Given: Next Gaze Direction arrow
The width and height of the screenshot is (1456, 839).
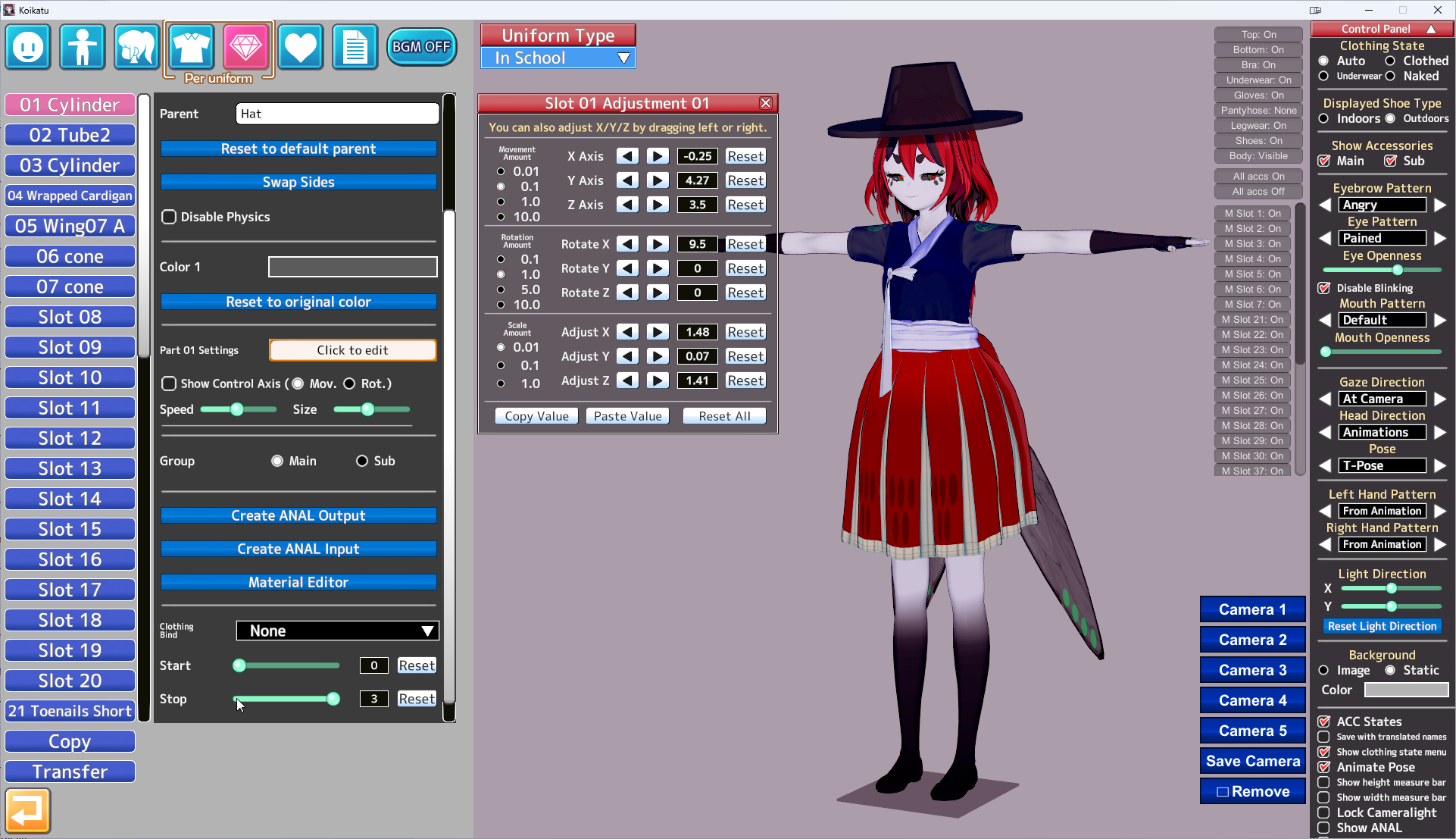Looking at the screenshot, I should tap(1440, 399).
